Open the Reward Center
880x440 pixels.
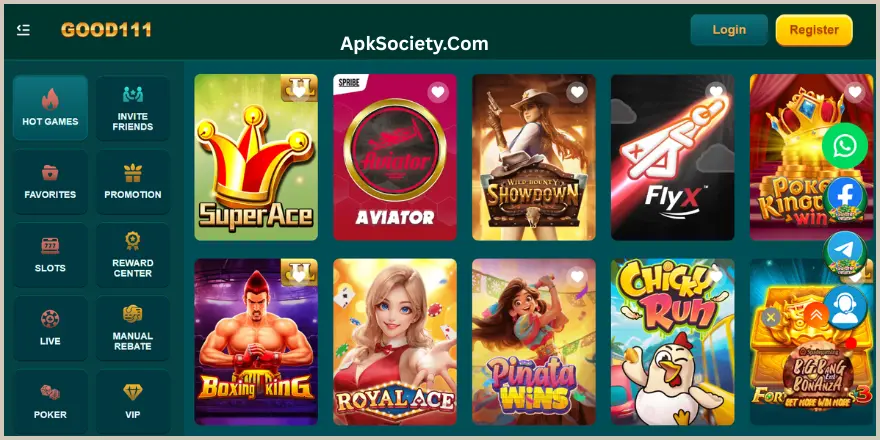point(132,255)
